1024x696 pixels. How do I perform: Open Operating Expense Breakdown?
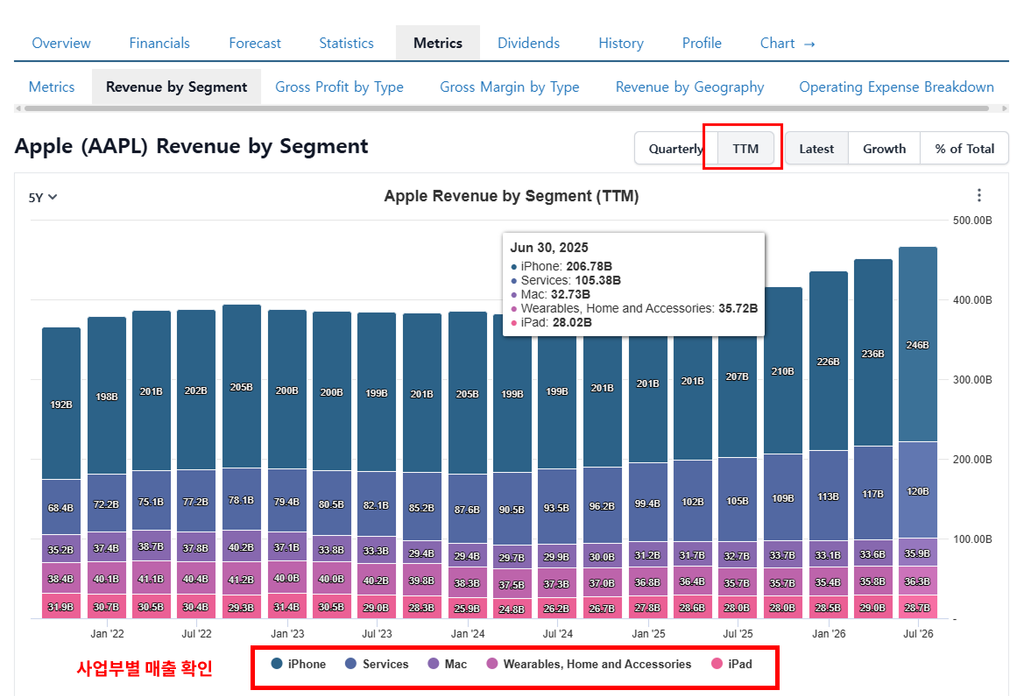coord(897,87)
